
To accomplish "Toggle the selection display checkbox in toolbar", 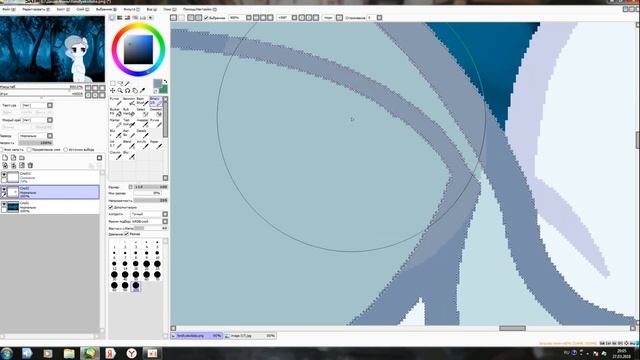I will 207,18.
